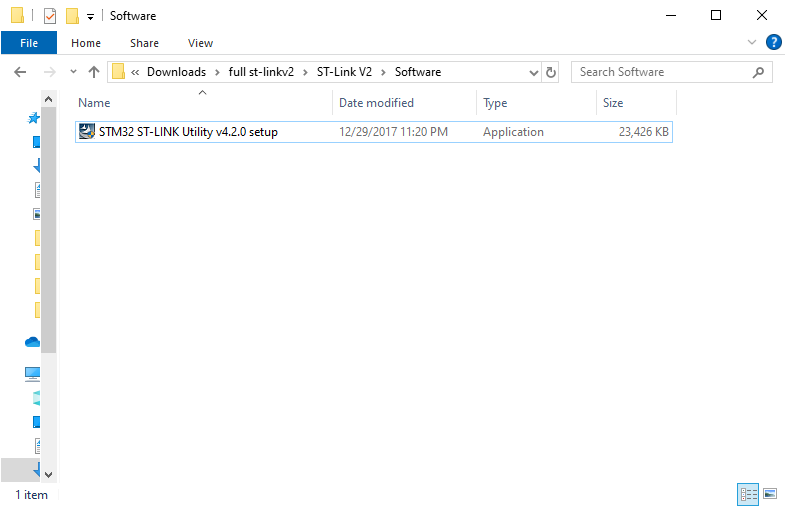Expand the address bar history dropdown
Image resolution: width=786 pixels, height=507 pixels.
(x=534, y=73)
